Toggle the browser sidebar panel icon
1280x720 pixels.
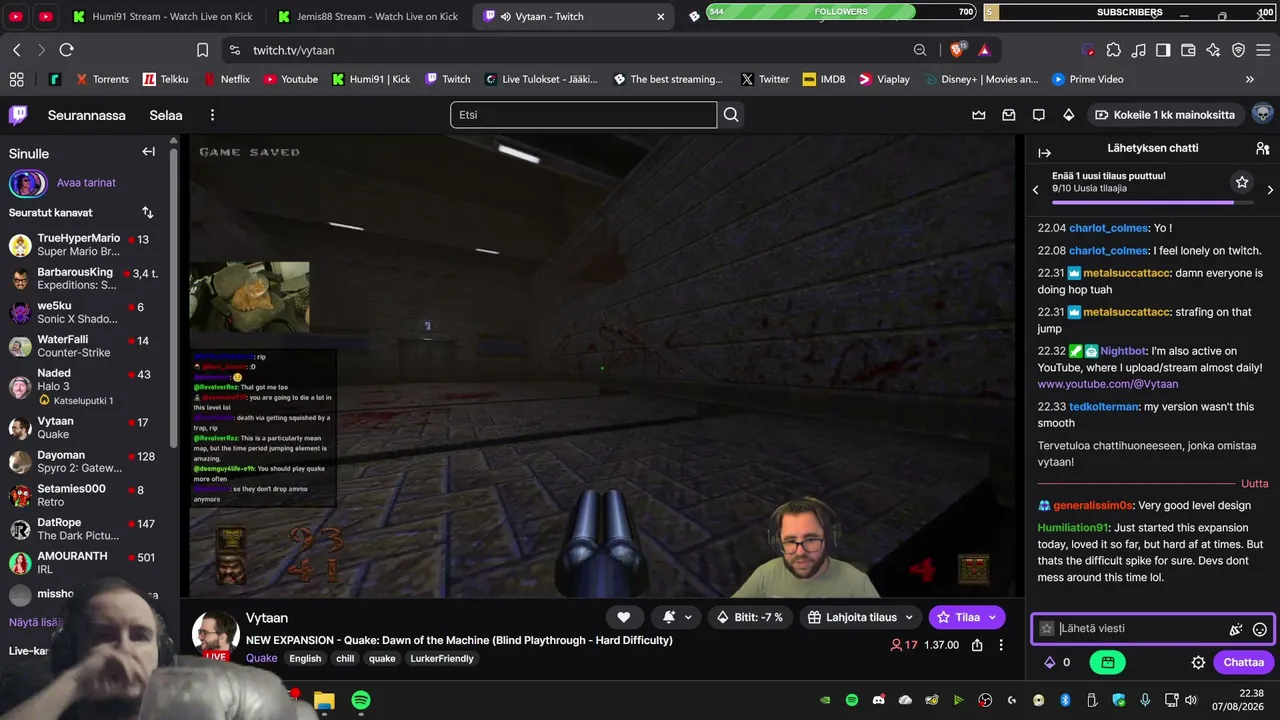click(1163, 50)
